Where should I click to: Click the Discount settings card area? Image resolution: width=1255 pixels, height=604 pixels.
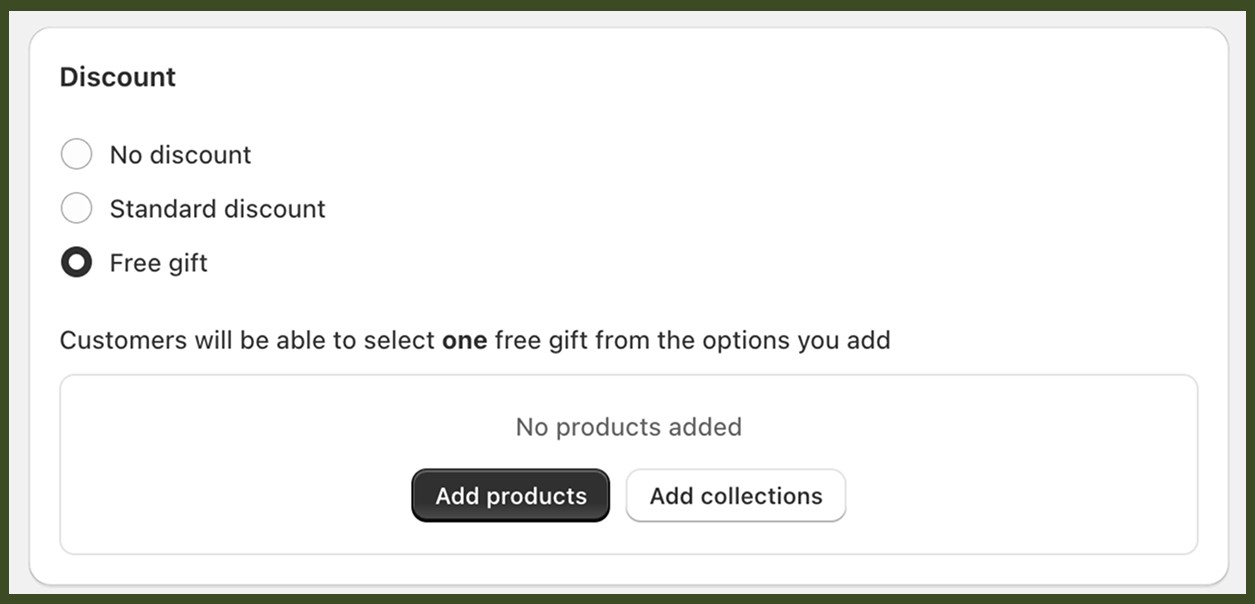coord(627,300)
